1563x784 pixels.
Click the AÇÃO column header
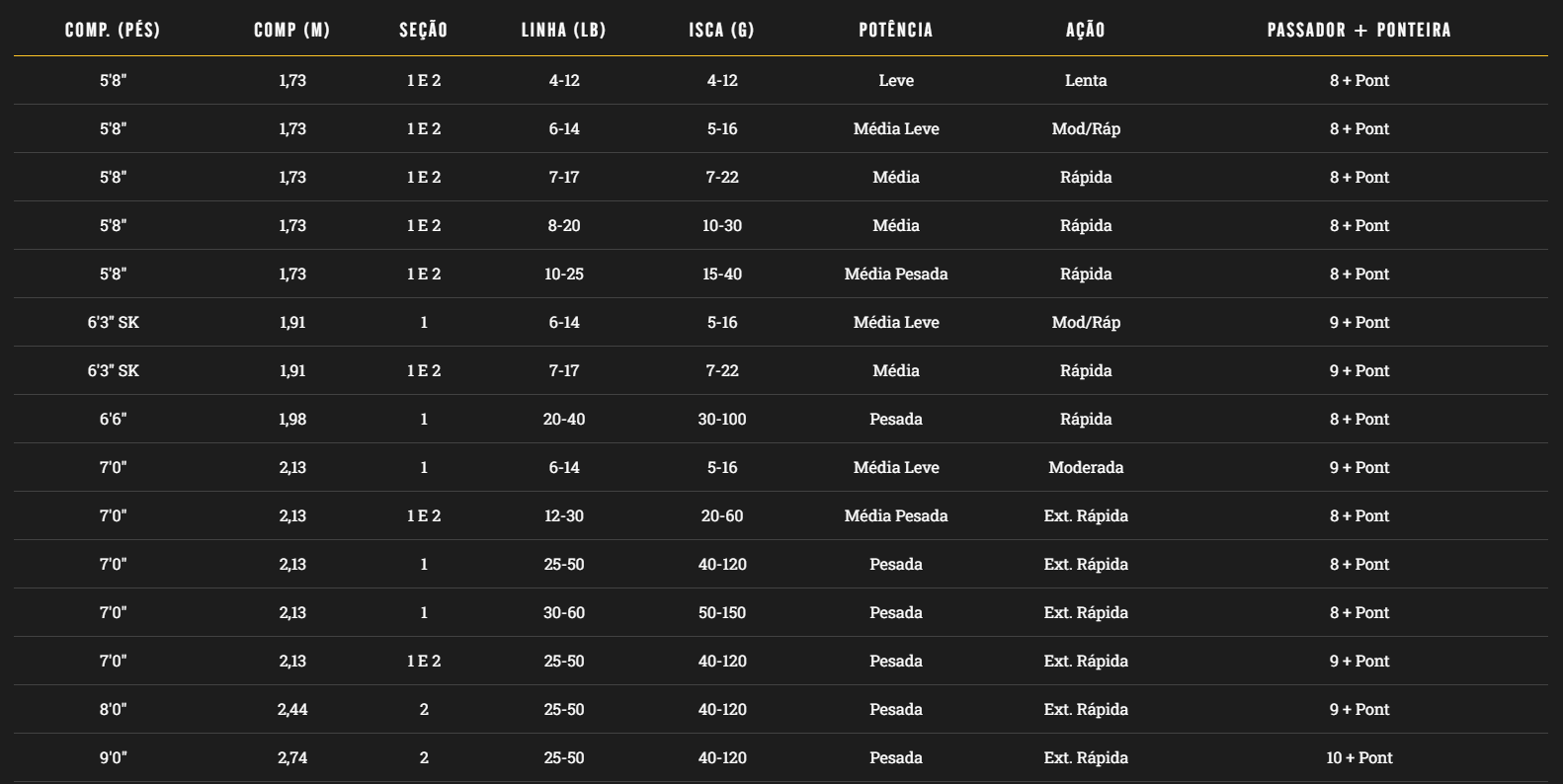point(1086,31)
